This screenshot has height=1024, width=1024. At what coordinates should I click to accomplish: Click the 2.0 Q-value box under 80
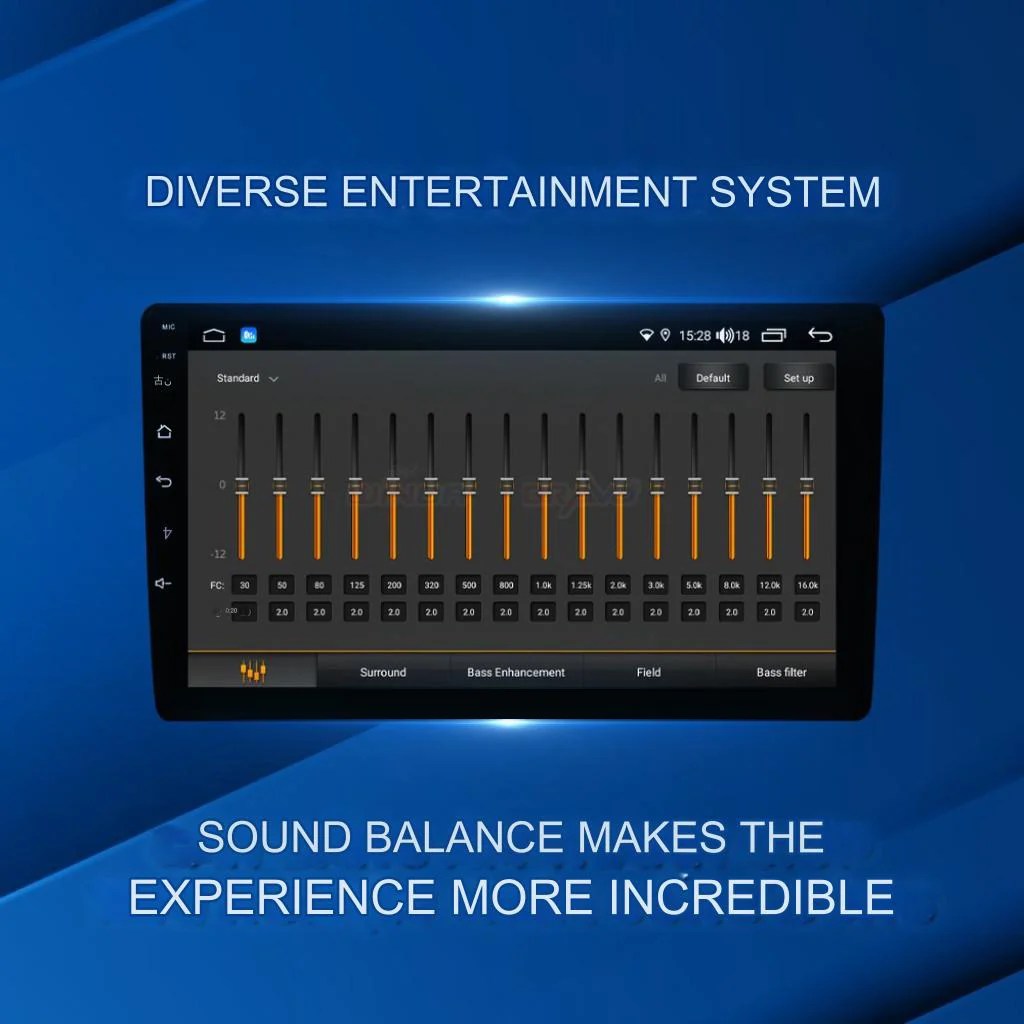(319, 612)
